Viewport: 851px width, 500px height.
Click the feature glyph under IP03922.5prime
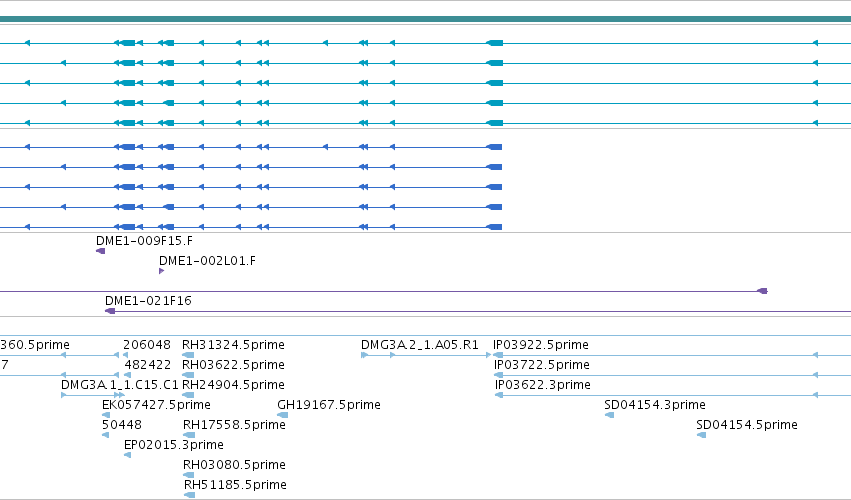tap(498, 355)
